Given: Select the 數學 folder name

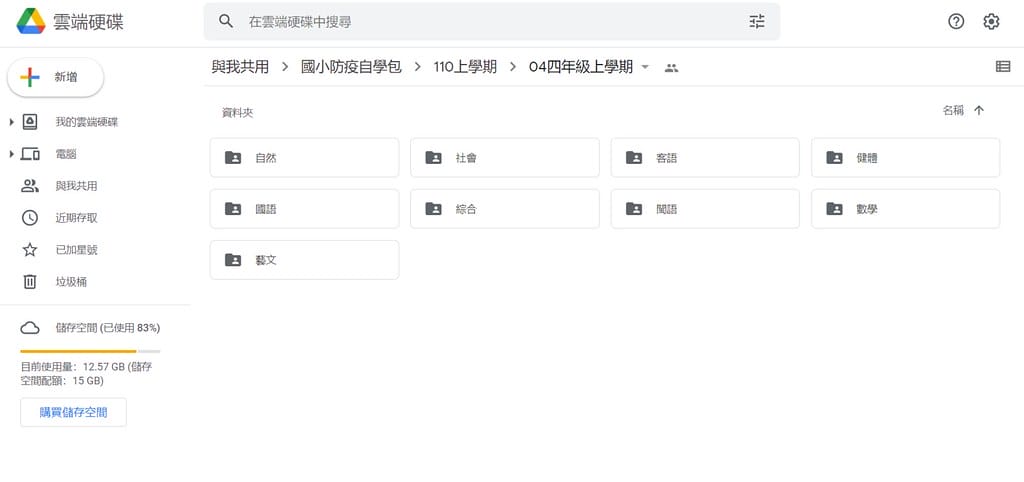Looking at the screenshot, I should pos(867,209).
